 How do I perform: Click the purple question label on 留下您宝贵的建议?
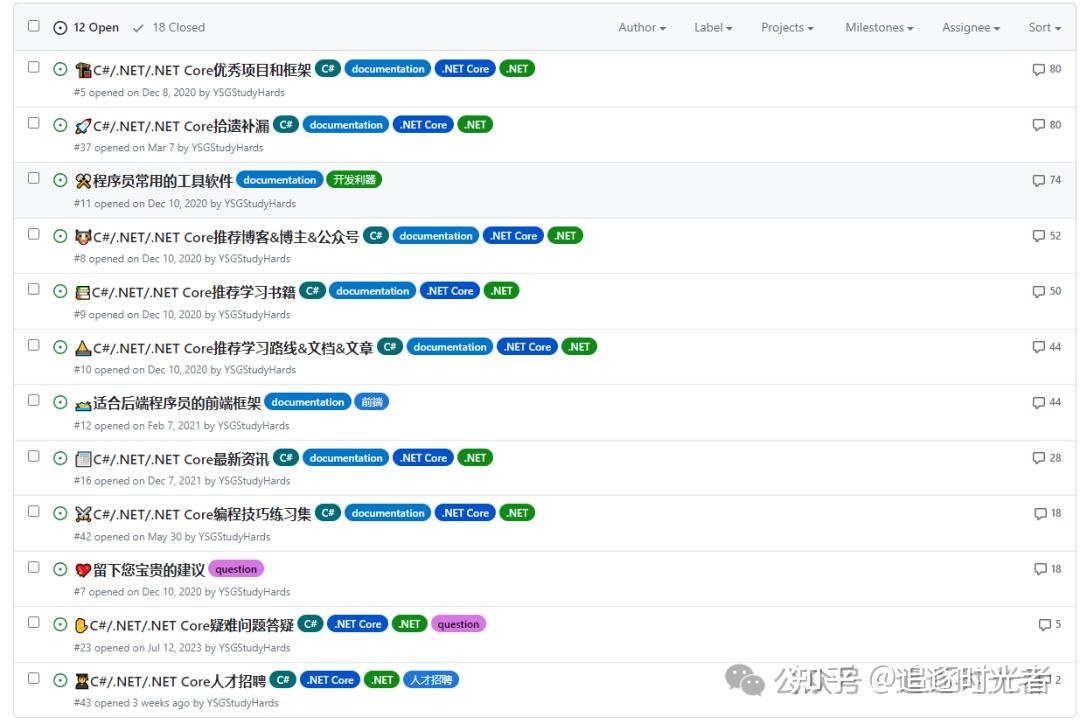click(236, 568)
